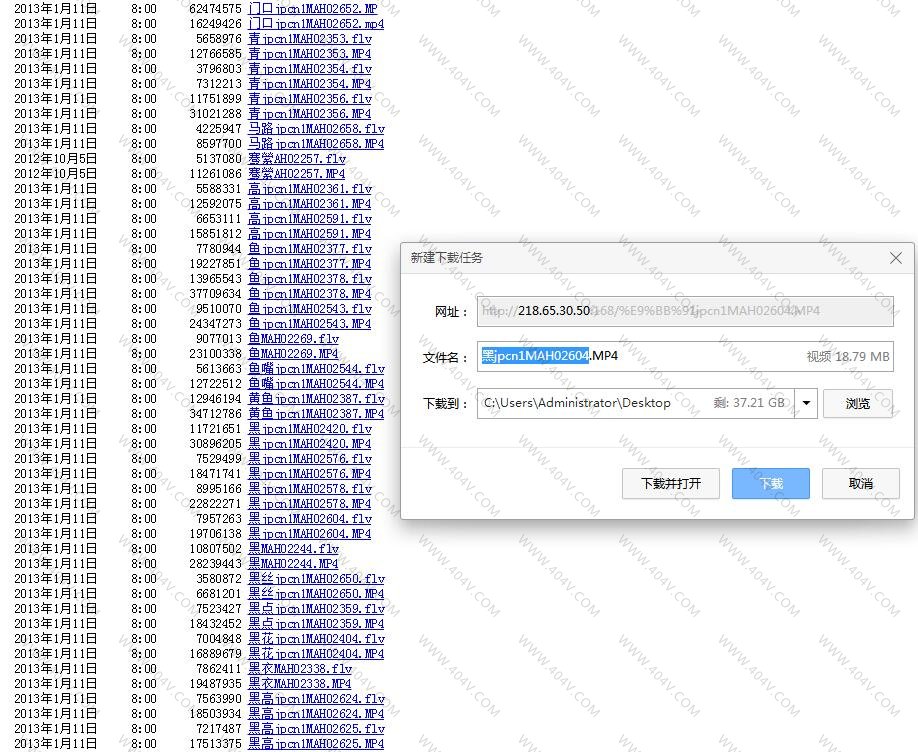Click the blue 下载 button
The width and height of the screenshot is (918, 752).
tap(770, 484)
